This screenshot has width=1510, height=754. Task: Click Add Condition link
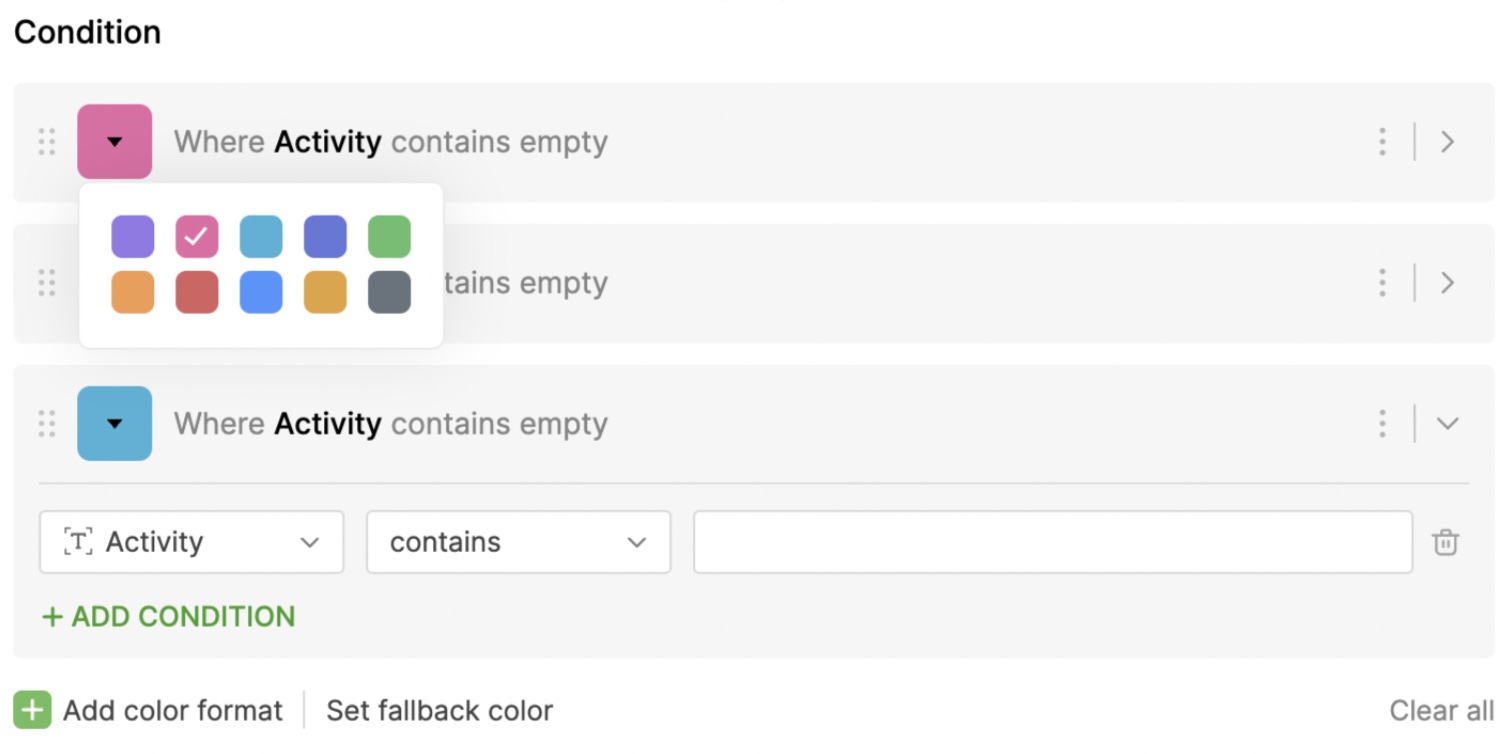[x=169, y=617]
